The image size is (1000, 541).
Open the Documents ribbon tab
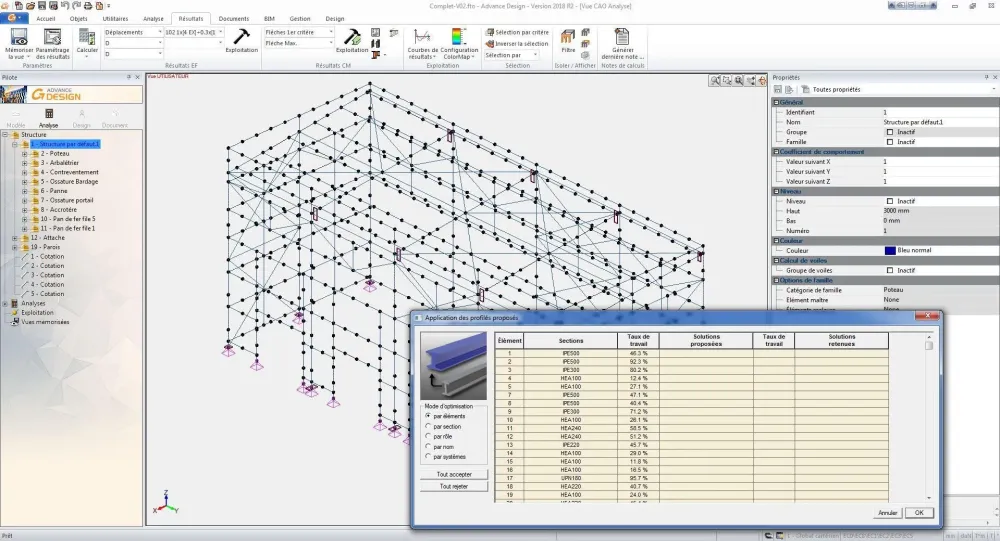[x=233, y=19]
